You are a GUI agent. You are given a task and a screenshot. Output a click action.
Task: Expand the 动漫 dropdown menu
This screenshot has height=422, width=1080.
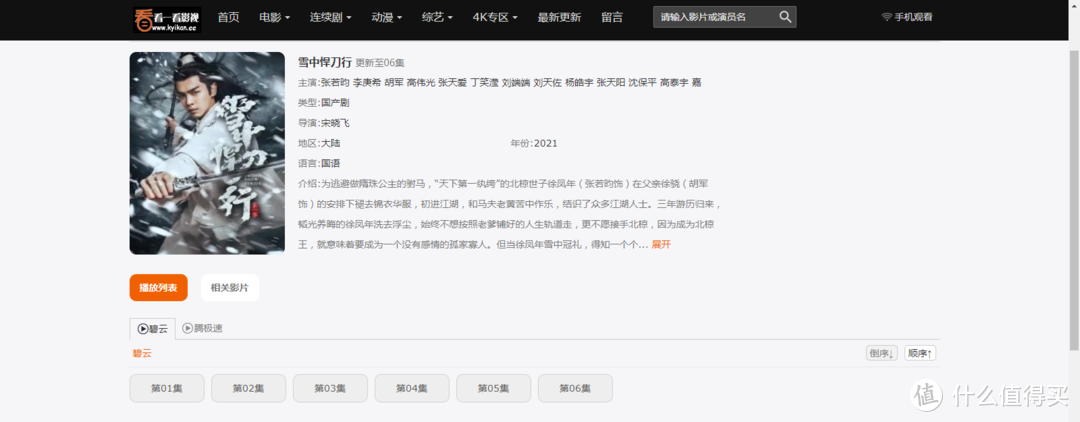click(387, 17)
